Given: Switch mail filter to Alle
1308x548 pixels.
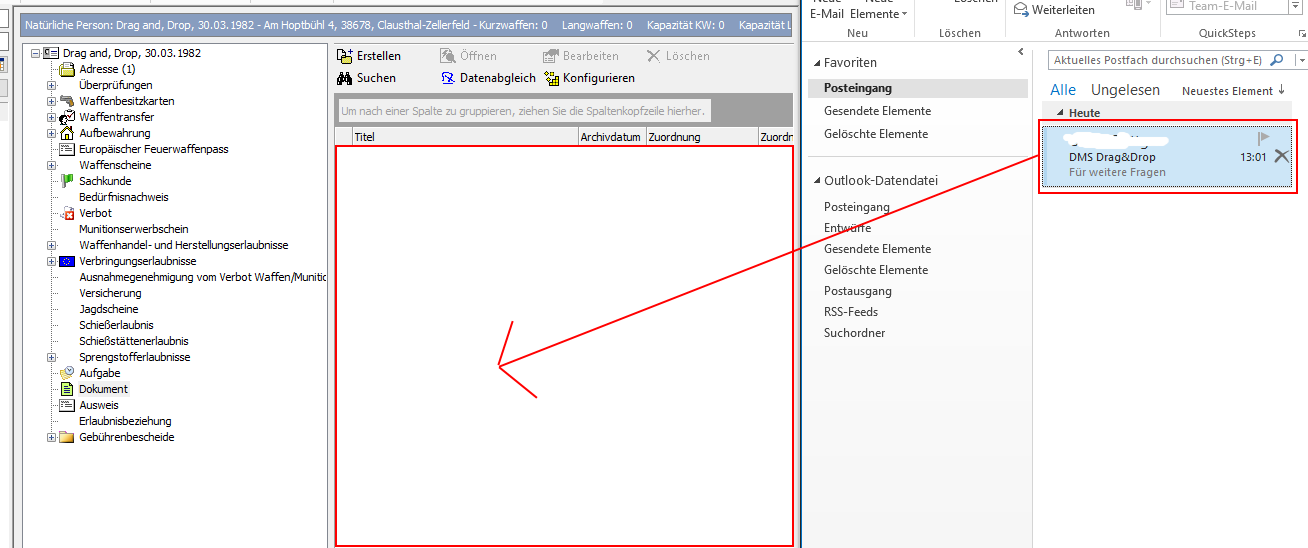Looking at the screenshot, I should coord(1063,90).
